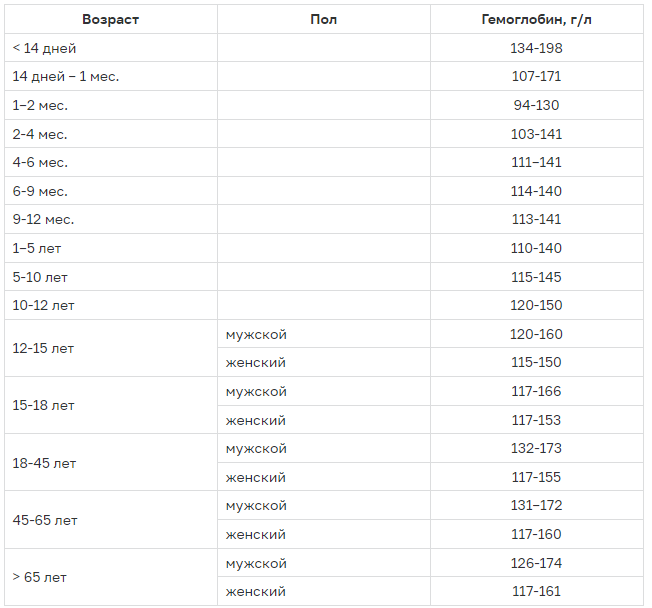This screenshot has width=652, height=608.
Task: Select the '< 14 дней' age cell
Action: click(x=44, y=48)
